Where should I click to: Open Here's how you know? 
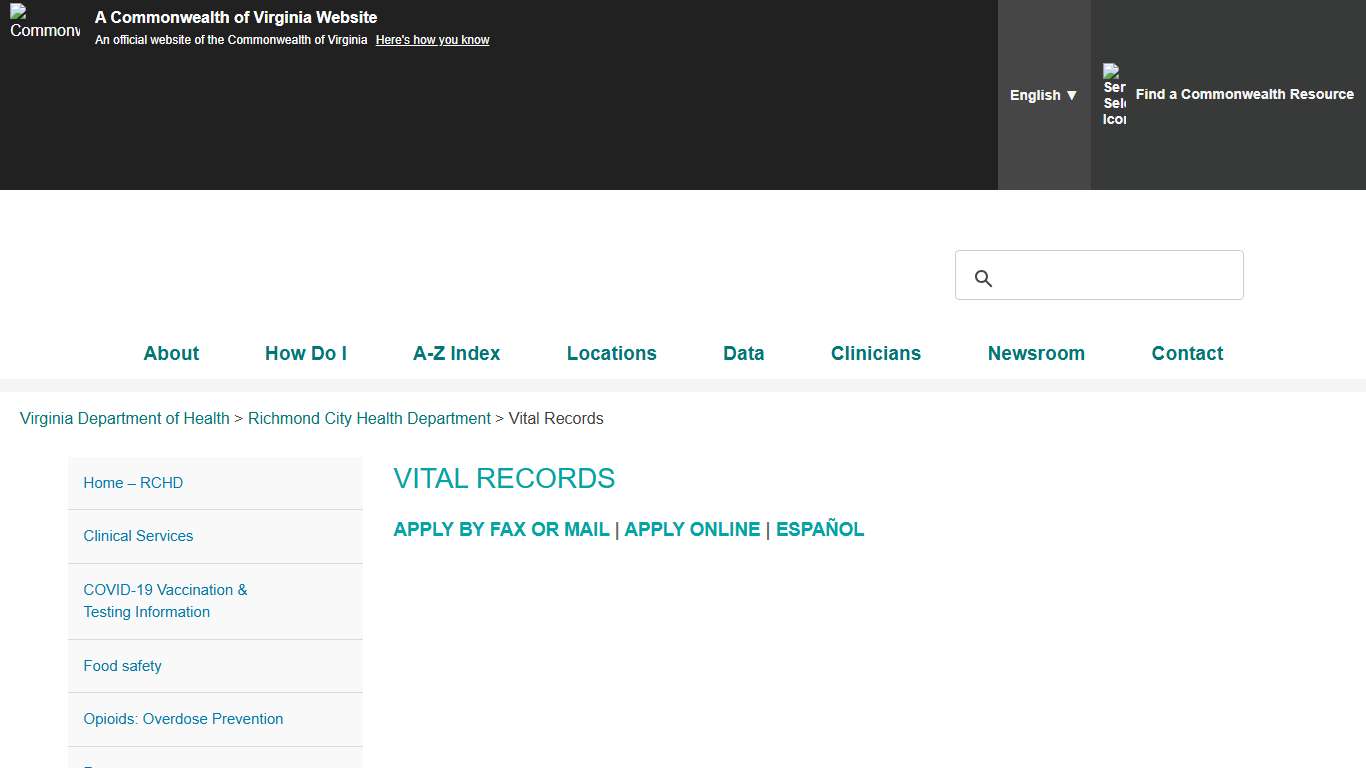tap(432, 39)
